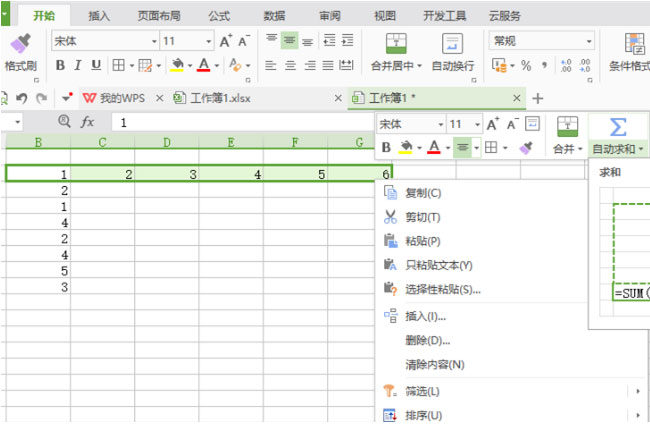Open the ribbon 宋体 font name dropdown
Screen dimensions: 650x426
pos(154,41)
